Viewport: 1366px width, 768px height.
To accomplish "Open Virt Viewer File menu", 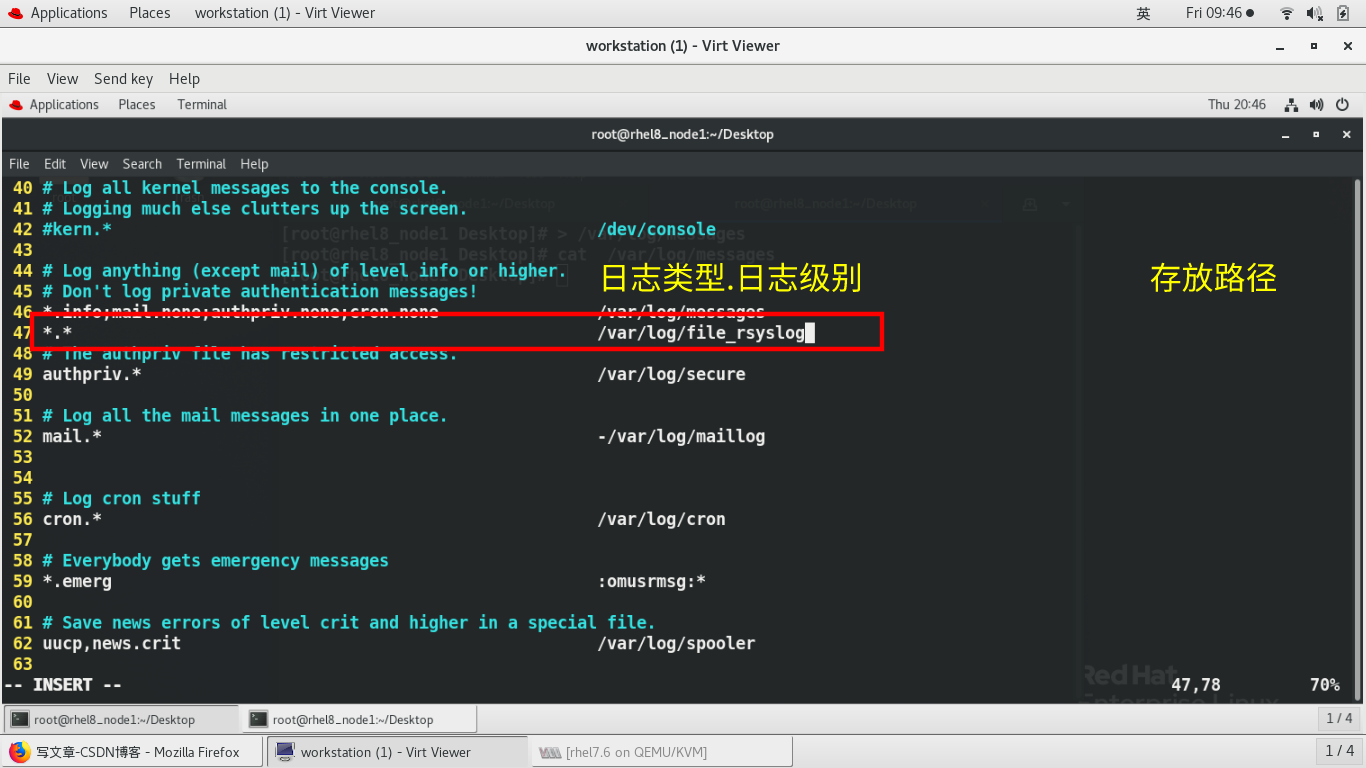I will [x=19, y=79].
